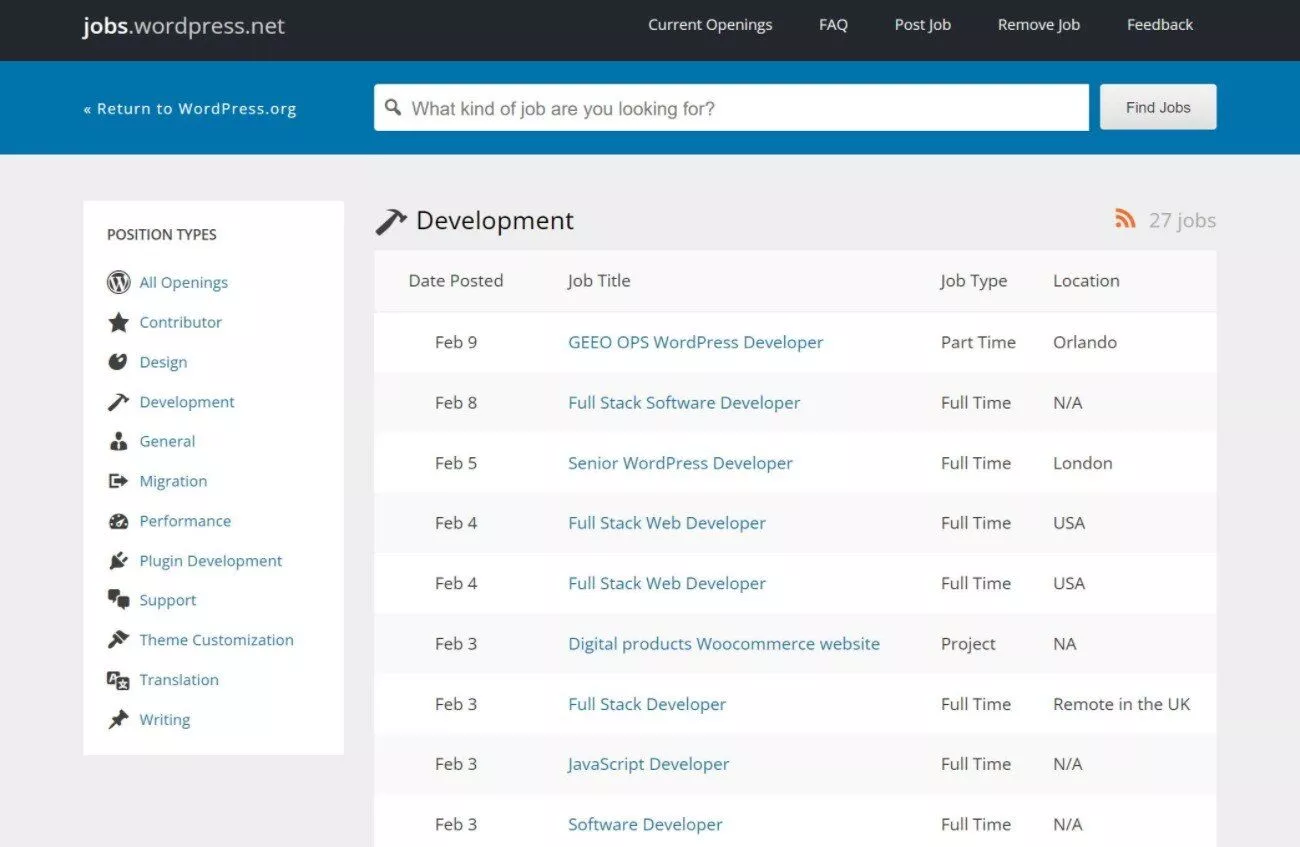Open GEEO OPS WordPress Developer job
The height and width of the screenshot is (847, 1300).
[696, 342]
